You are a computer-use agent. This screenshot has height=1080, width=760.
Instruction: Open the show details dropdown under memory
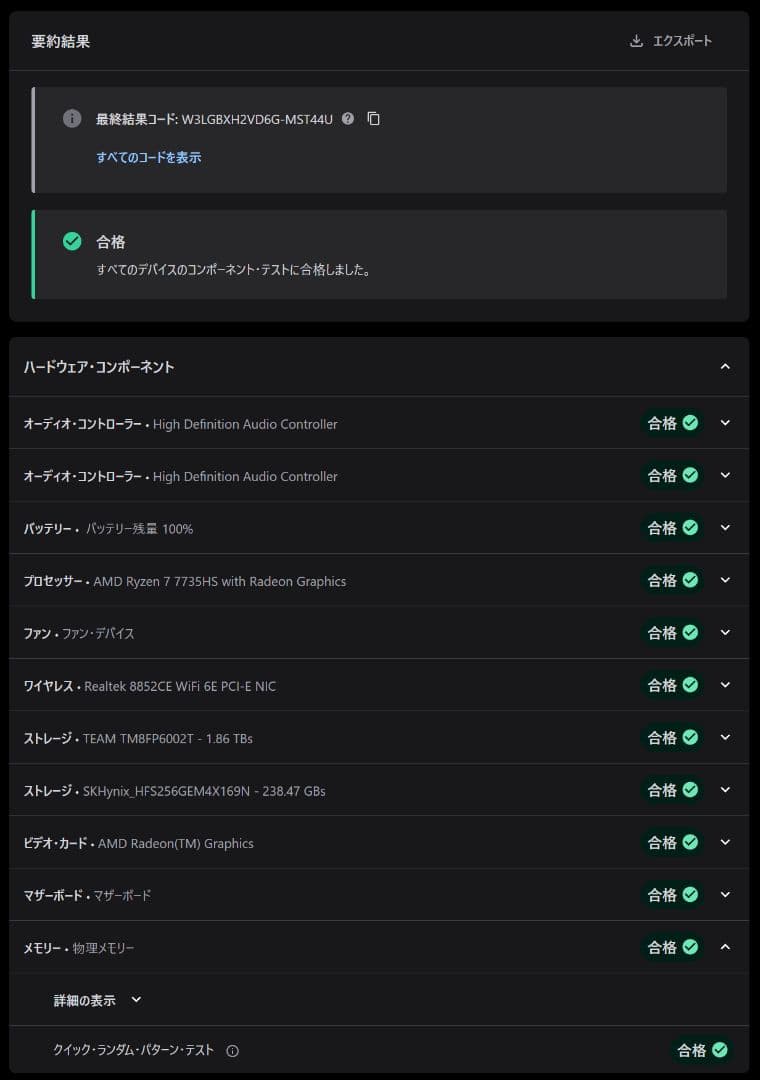click(x=98, y=1000)
